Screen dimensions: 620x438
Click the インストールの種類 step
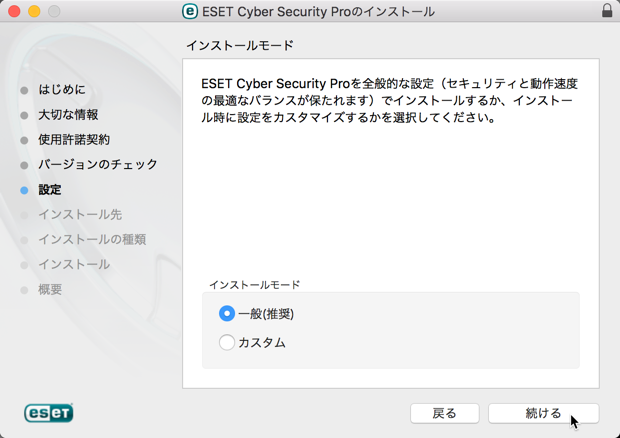point(92,240)
